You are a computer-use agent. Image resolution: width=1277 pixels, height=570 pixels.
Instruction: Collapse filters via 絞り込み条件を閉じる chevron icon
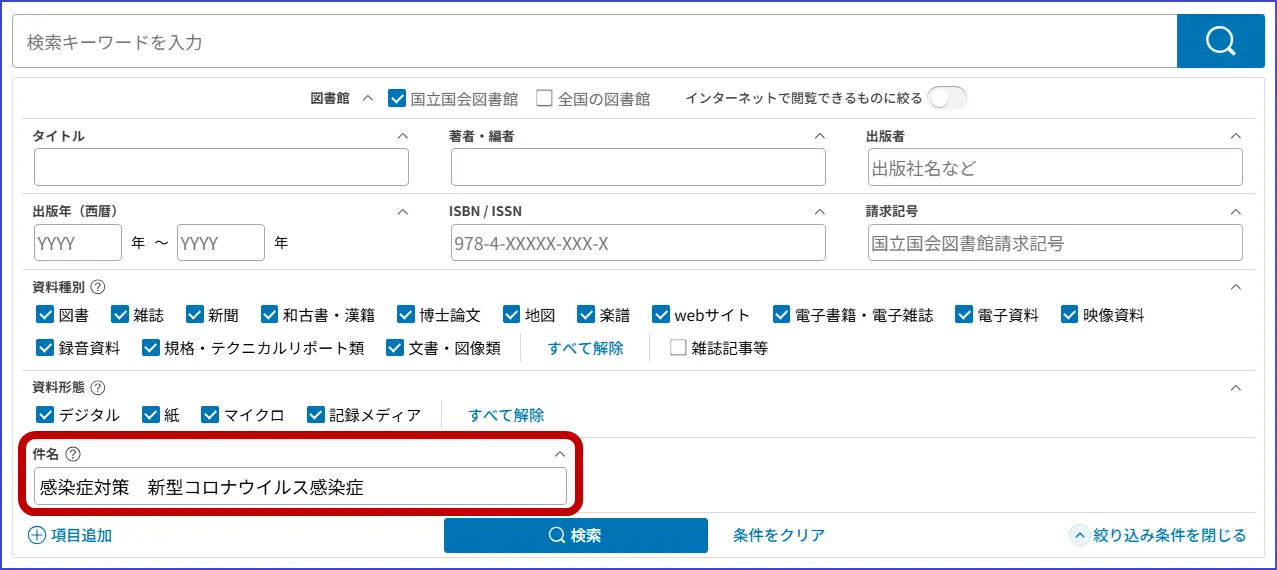pos(1079,536)
